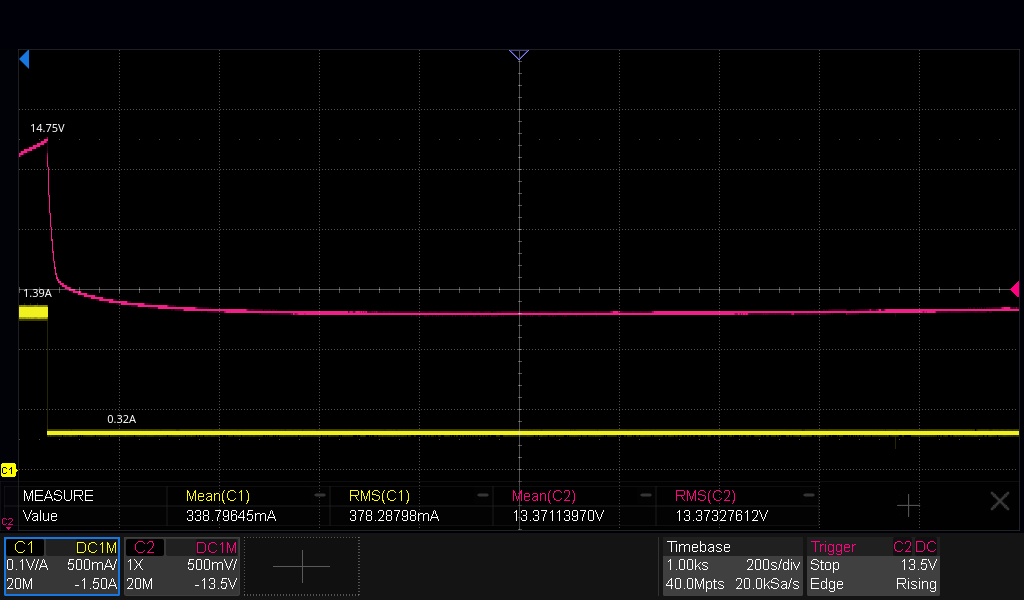Click the Value row label in the measure table
This screenshot has width=1024, height=600.
(x=40, y=516)
